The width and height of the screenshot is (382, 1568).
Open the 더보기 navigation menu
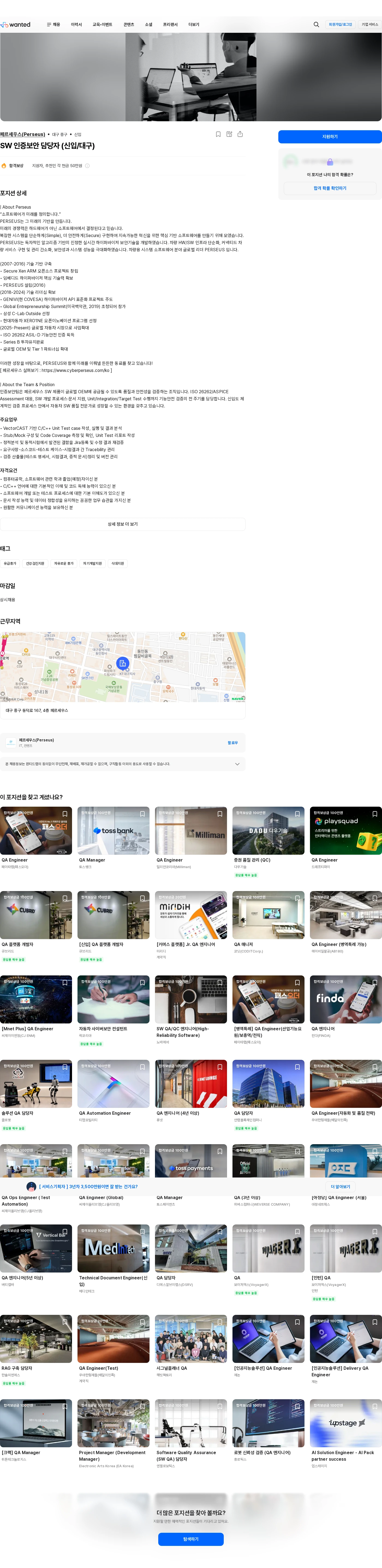coord(194,24)
